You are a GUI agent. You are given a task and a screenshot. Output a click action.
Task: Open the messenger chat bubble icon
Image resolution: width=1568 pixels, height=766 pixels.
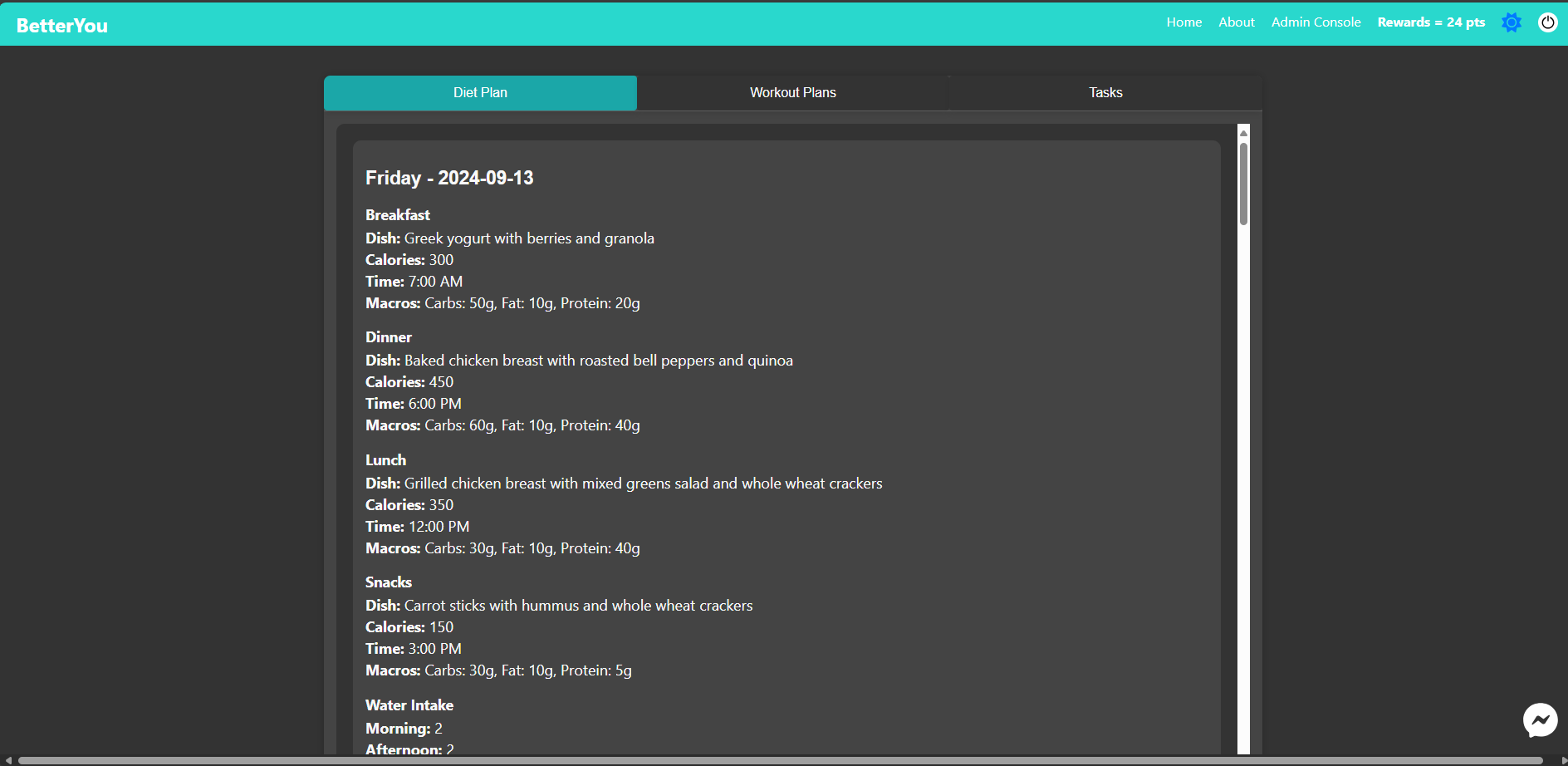(x=1541, y=720)
